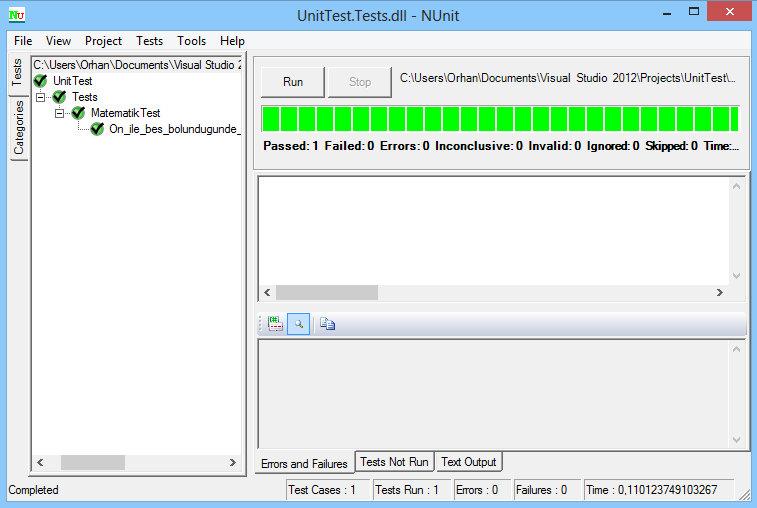The height and width of the screenshot is (508, 757).
Task: Open the Tools menu
Action: coord(191,41)
